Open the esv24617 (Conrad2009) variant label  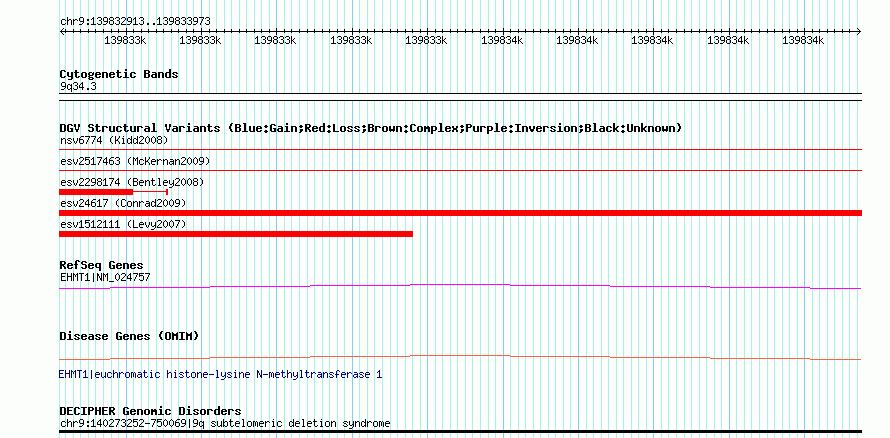click(123, 203)
